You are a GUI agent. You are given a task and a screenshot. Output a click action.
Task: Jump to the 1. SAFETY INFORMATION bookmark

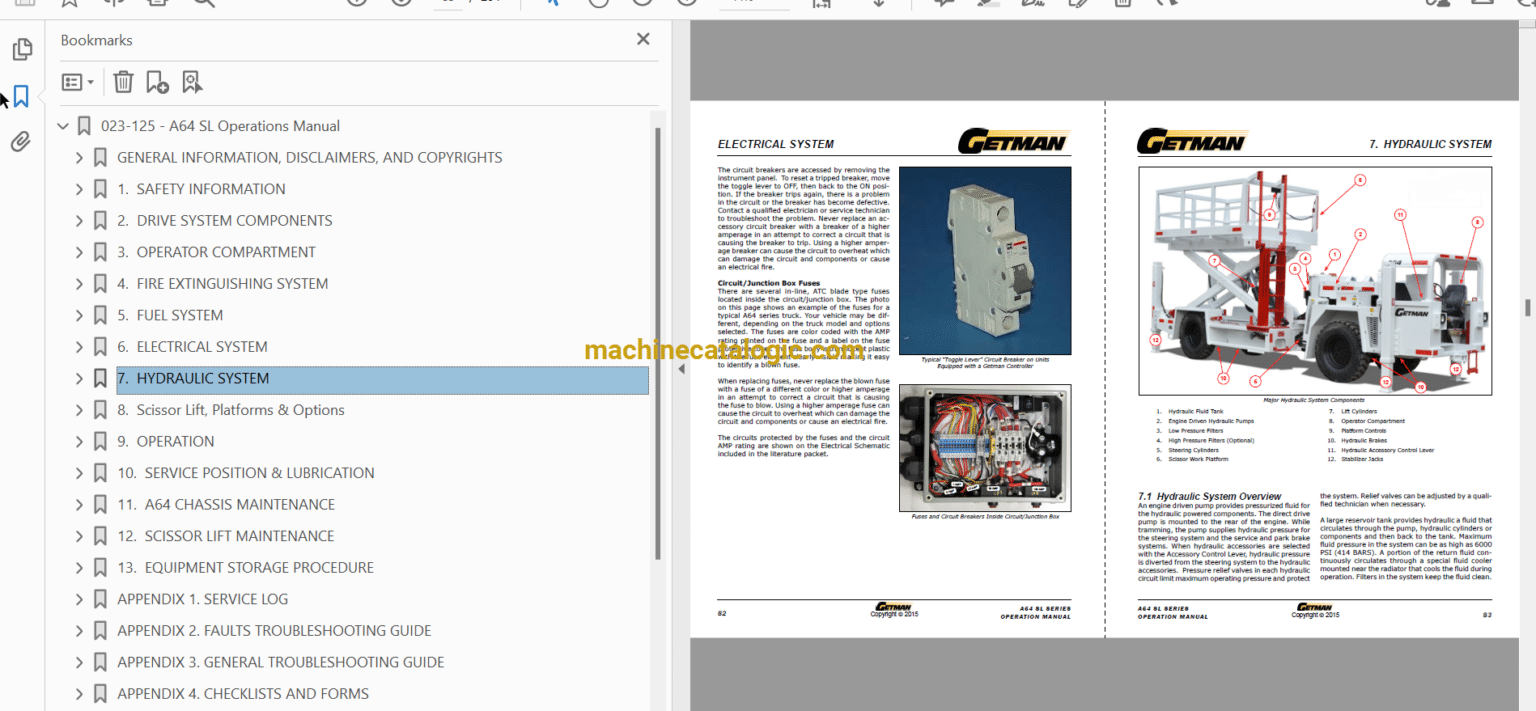tap(201, 189)
